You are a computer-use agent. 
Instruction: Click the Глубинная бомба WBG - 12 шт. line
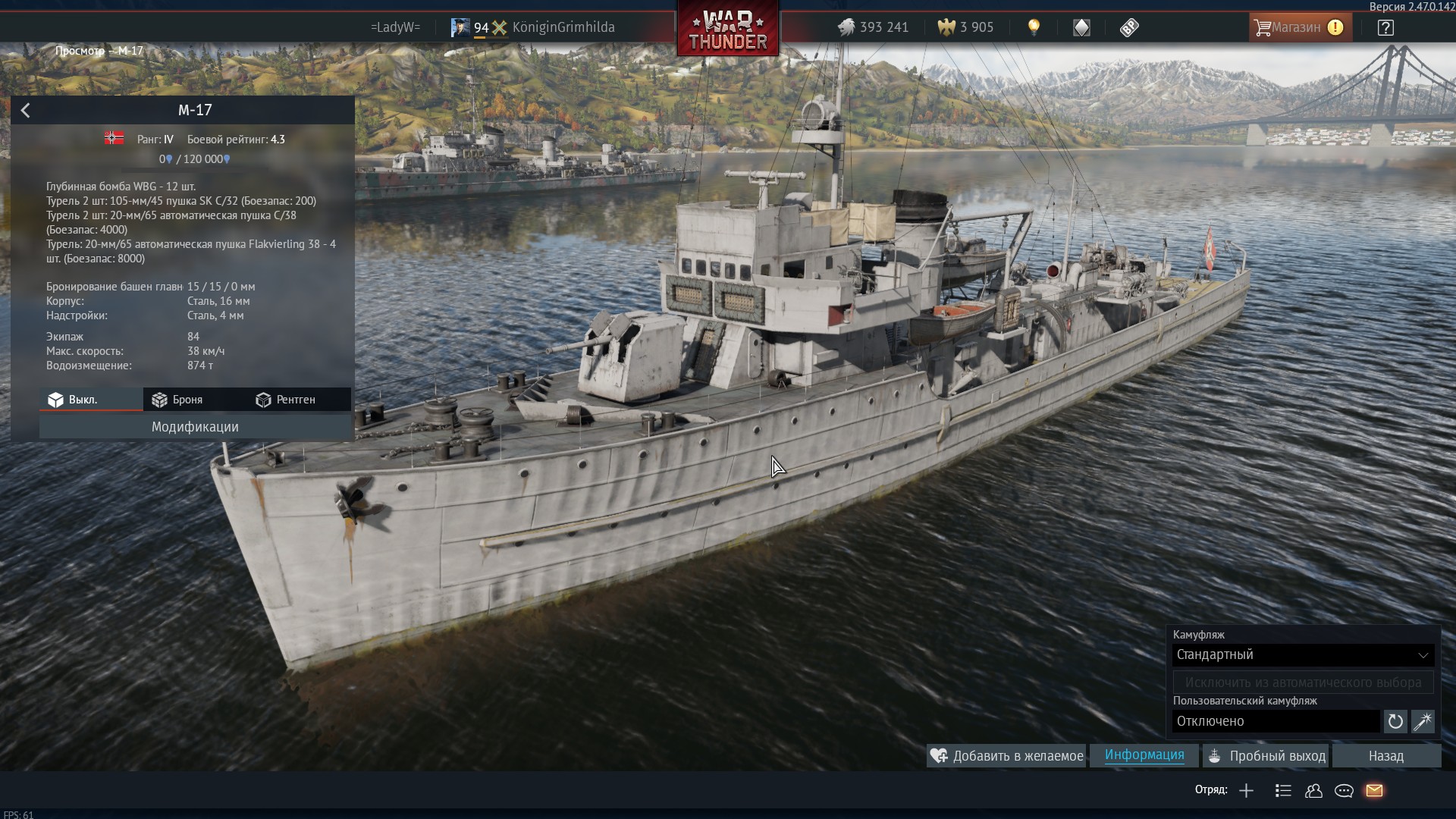point(121,187)
